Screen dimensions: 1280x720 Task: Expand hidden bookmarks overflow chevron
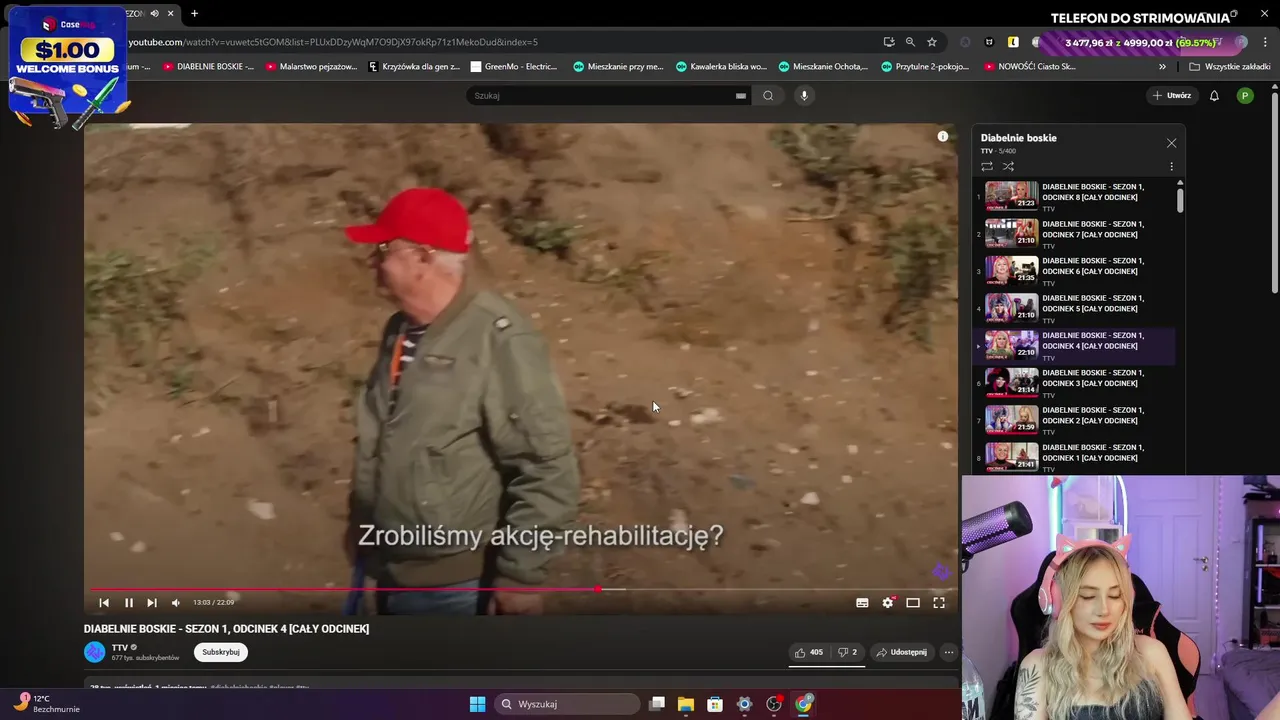(1162, 67)
